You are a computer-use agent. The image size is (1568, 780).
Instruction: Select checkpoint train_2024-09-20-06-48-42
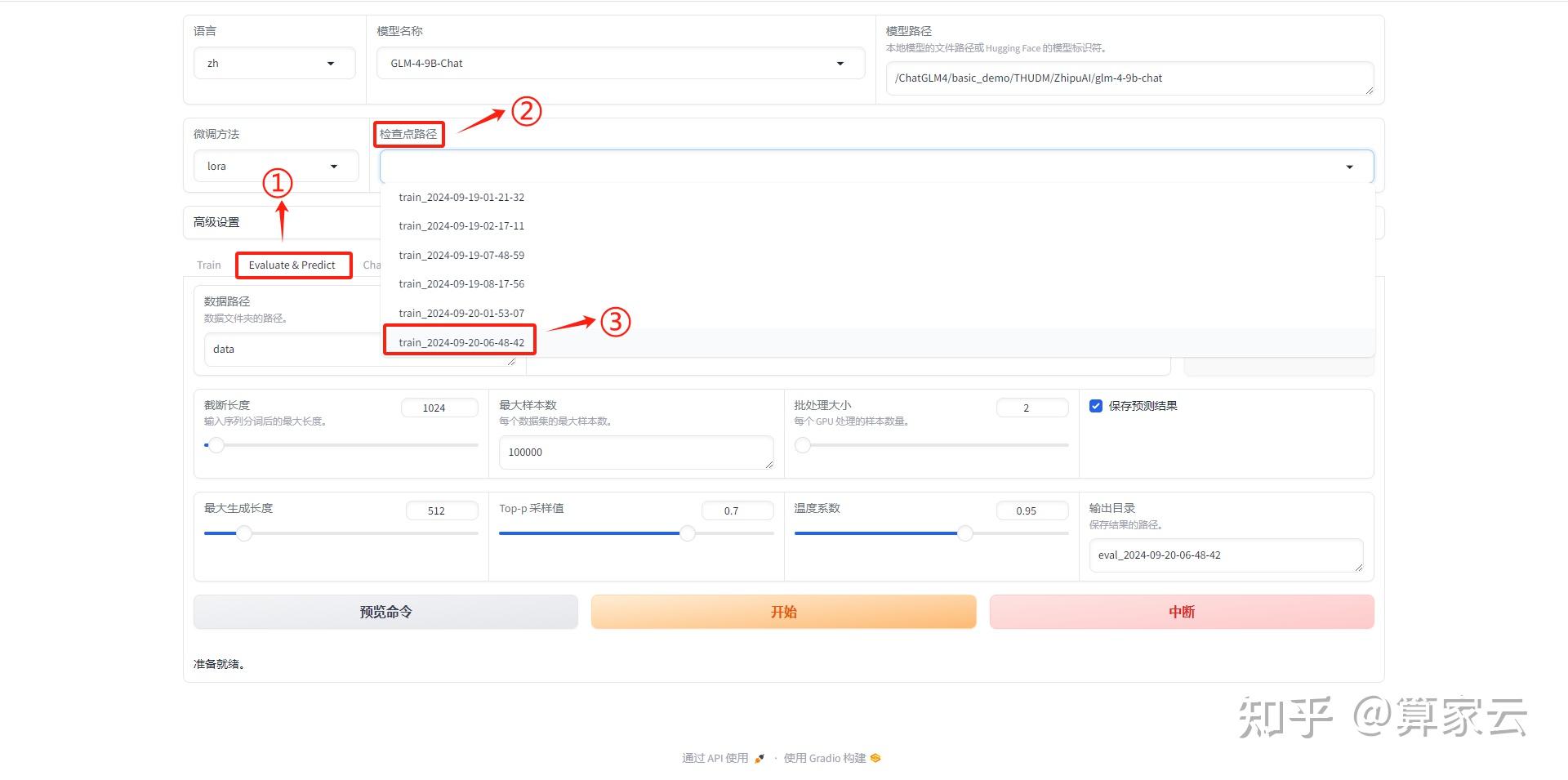[460, 341]
